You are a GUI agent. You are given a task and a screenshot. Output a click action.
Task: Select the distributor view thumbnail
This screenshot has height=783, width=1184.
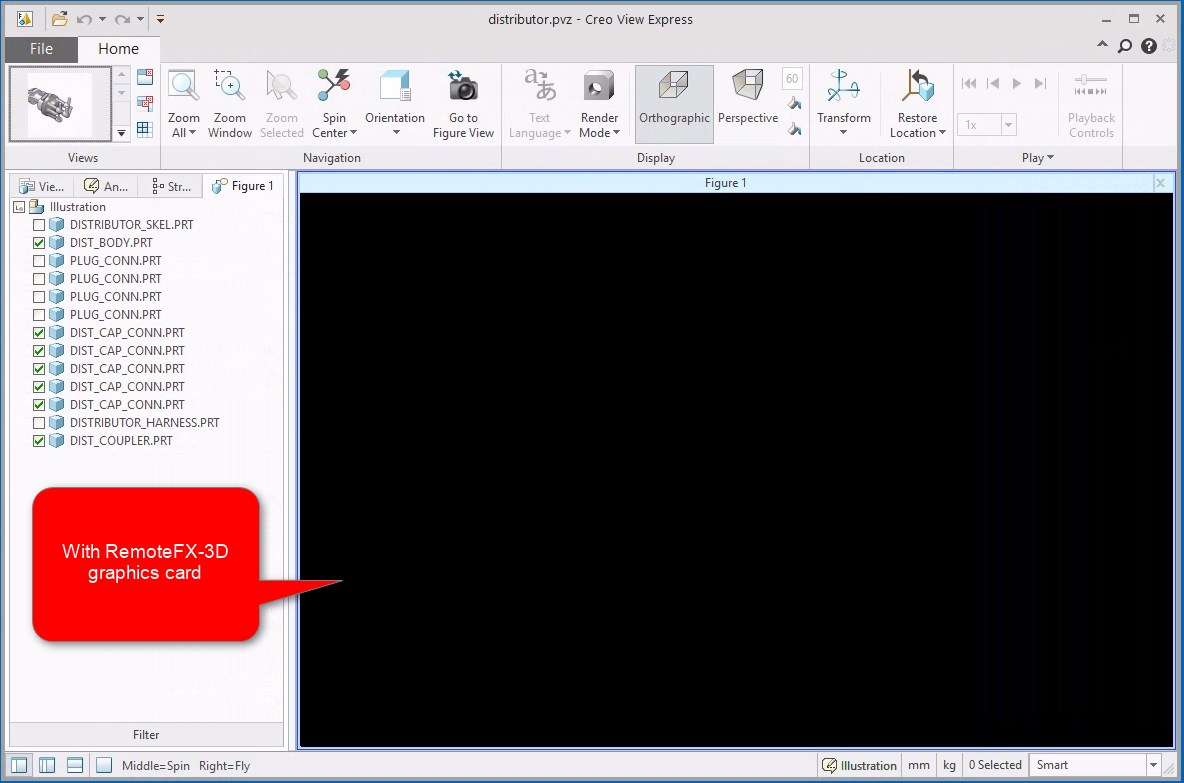[x=60, y=104]
